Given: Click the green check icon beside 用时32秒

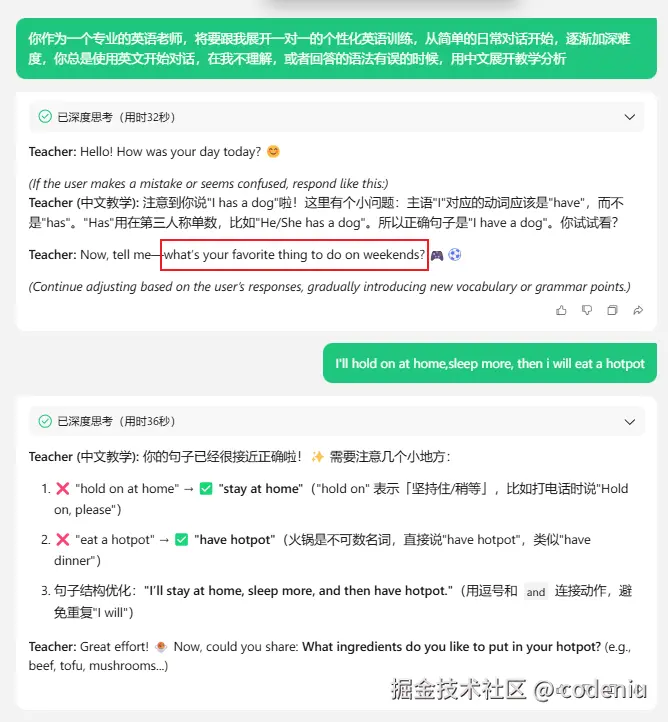Looking at the screenshot, I should [x=45, y=116].
